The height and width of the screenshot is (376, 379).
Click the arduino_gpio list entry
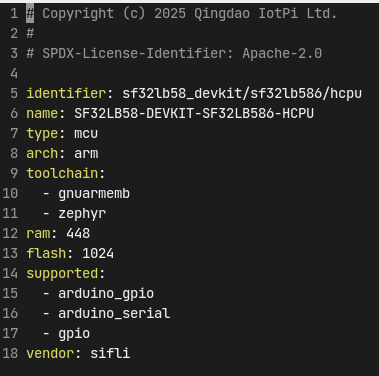pyautogui.click(x=106, y=294)
